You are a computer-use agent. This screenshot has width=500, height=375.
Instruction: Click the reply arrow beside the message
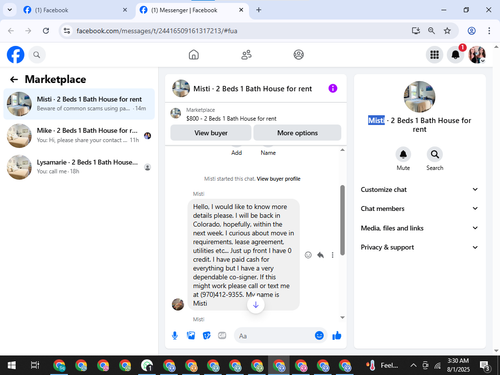click(320, 255)
